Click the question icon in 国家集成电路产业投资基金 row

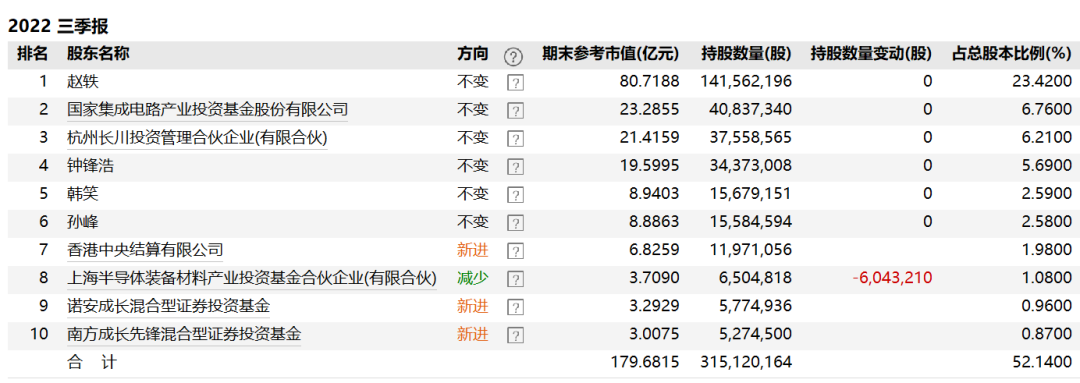[515, 111]
